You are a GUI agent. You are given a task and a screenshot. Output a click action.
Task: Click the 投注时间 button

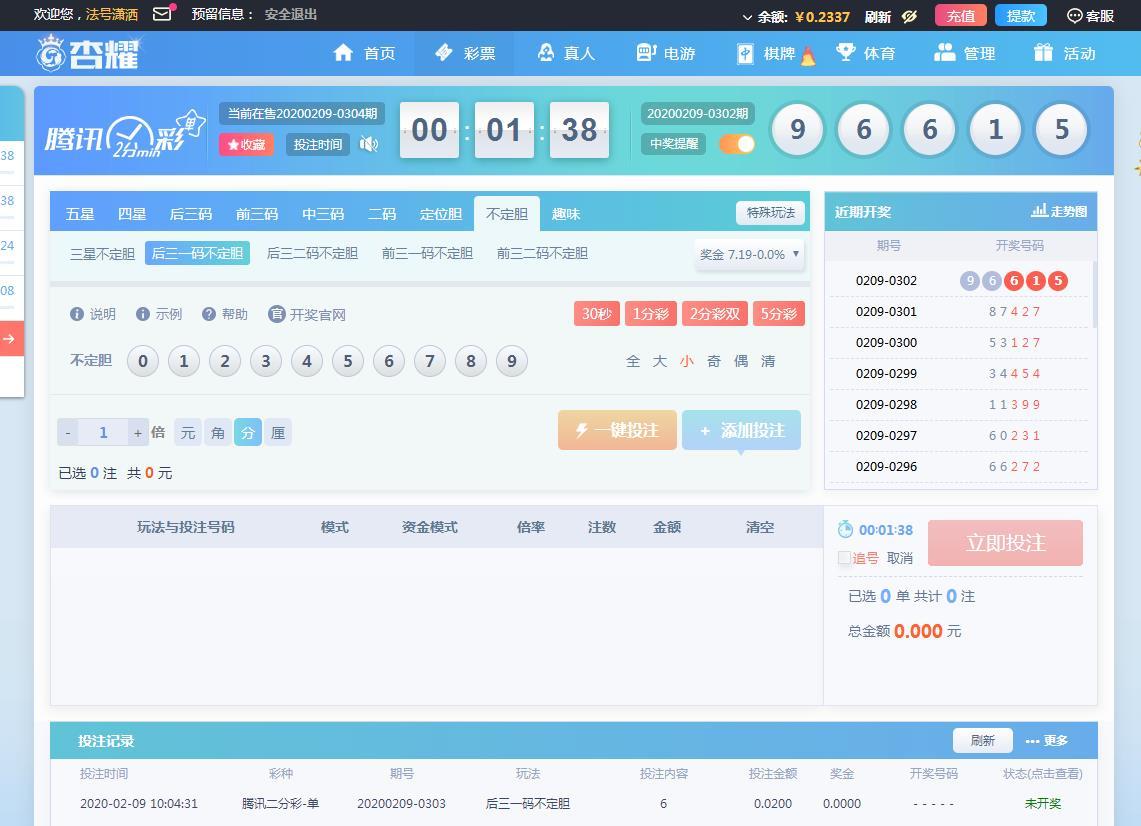point(317,144)
